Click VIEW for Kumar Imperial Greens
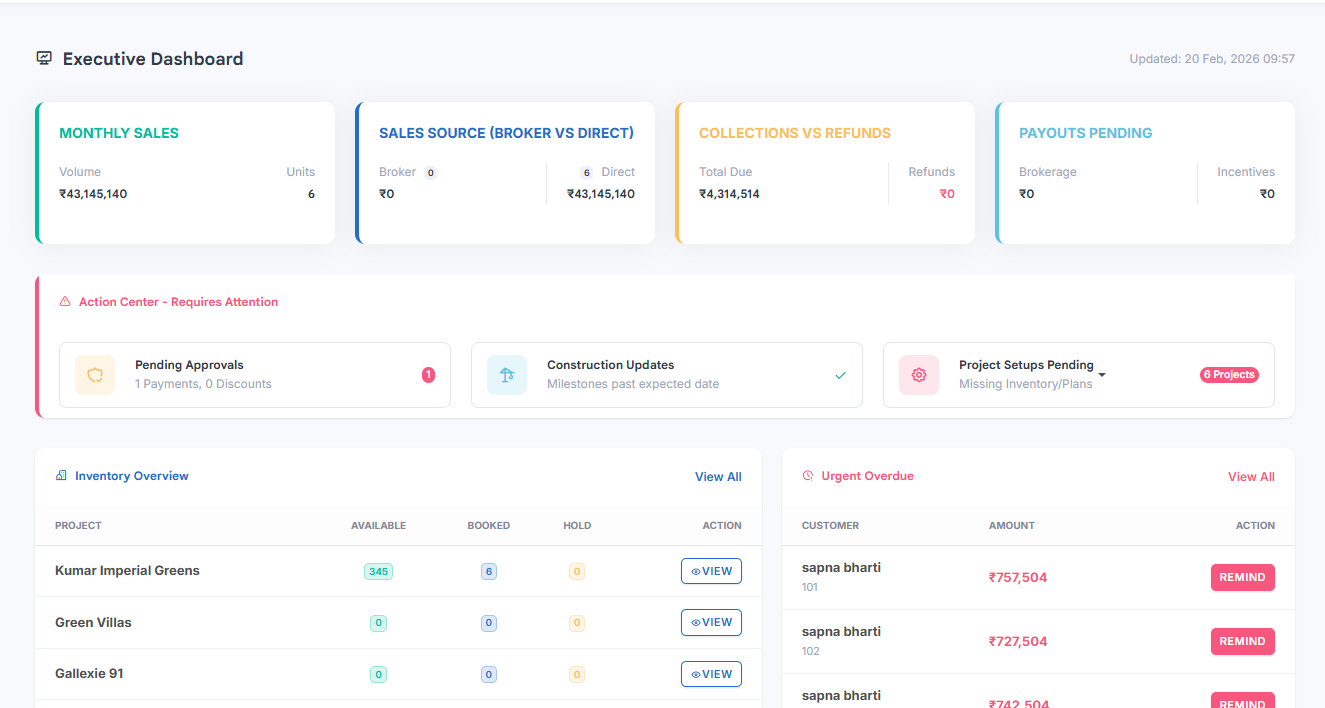1325x708 pixels. point(711,570)
